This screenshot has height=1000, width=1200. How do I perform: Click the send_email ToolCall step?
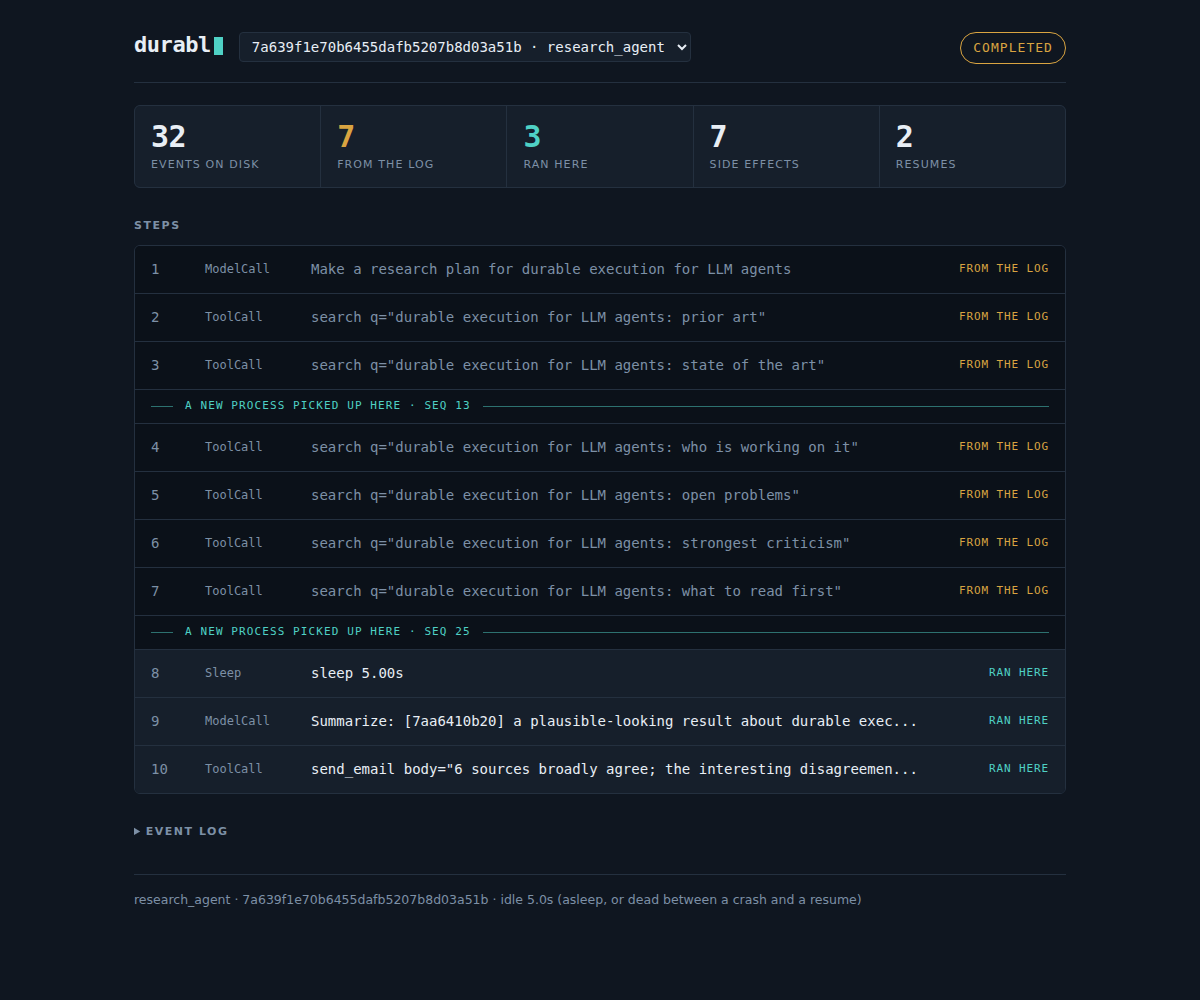pos(600,769)
